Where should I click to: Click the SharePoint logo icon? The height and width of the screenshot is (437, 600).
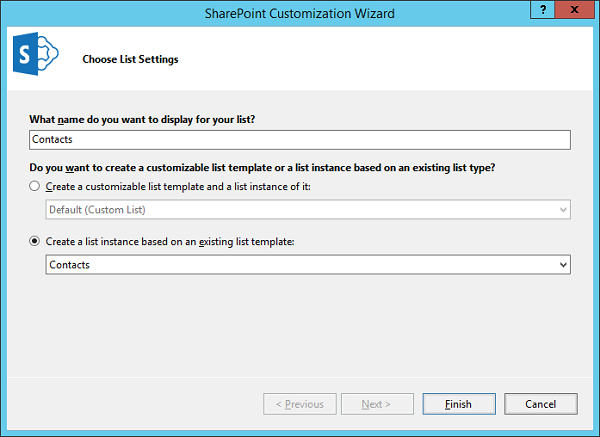(x=36, y=59)
